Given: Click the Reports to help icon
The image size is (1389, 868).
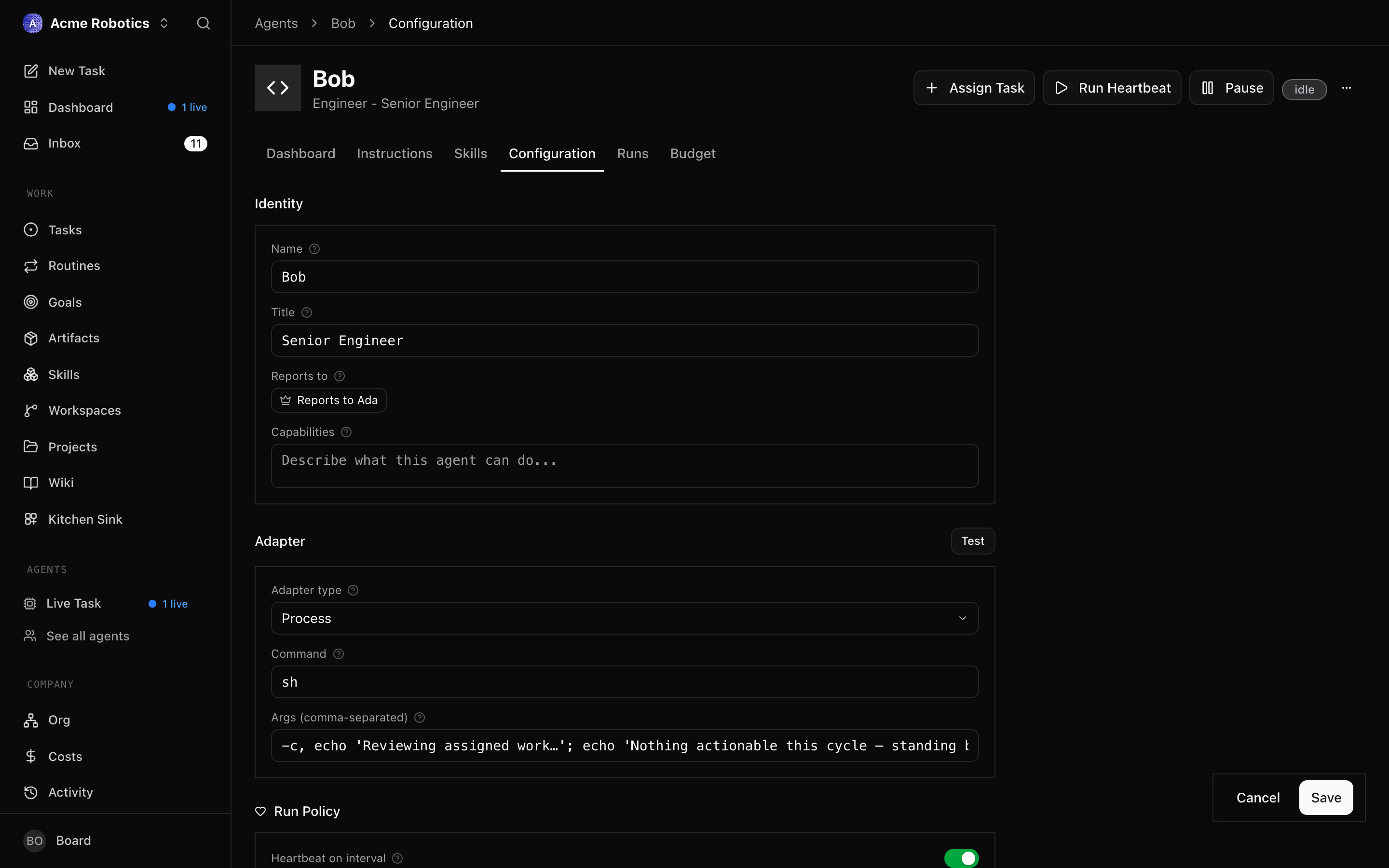Looking at the screenshot, I should pos(340,376).
